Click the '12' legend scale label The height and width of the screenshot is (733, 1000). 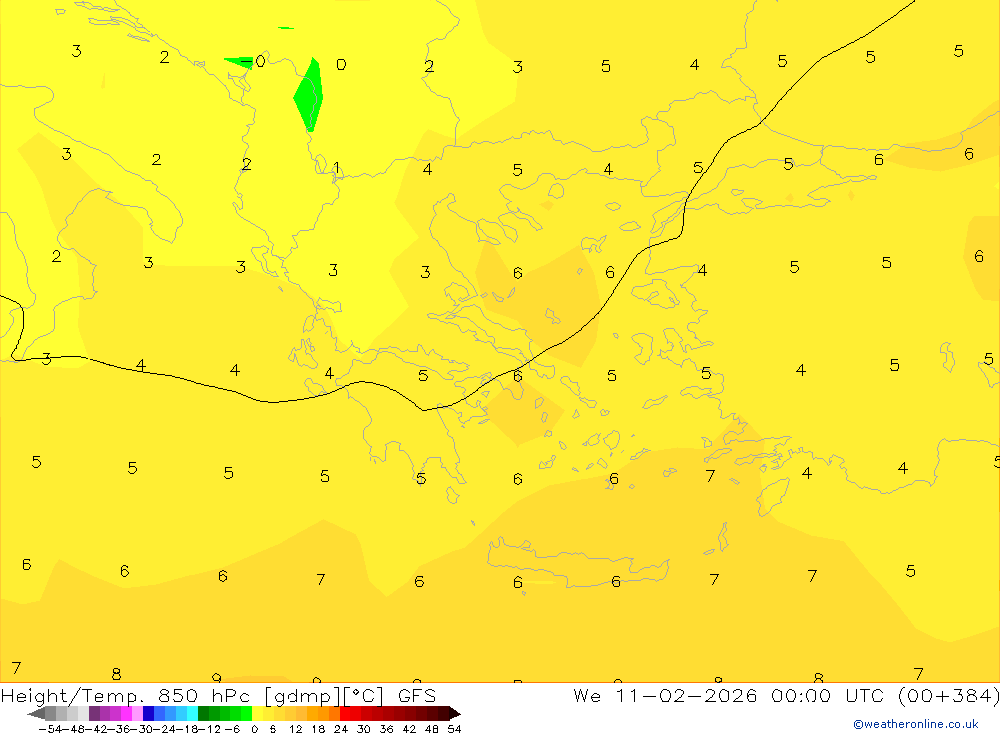click(295, 729)
